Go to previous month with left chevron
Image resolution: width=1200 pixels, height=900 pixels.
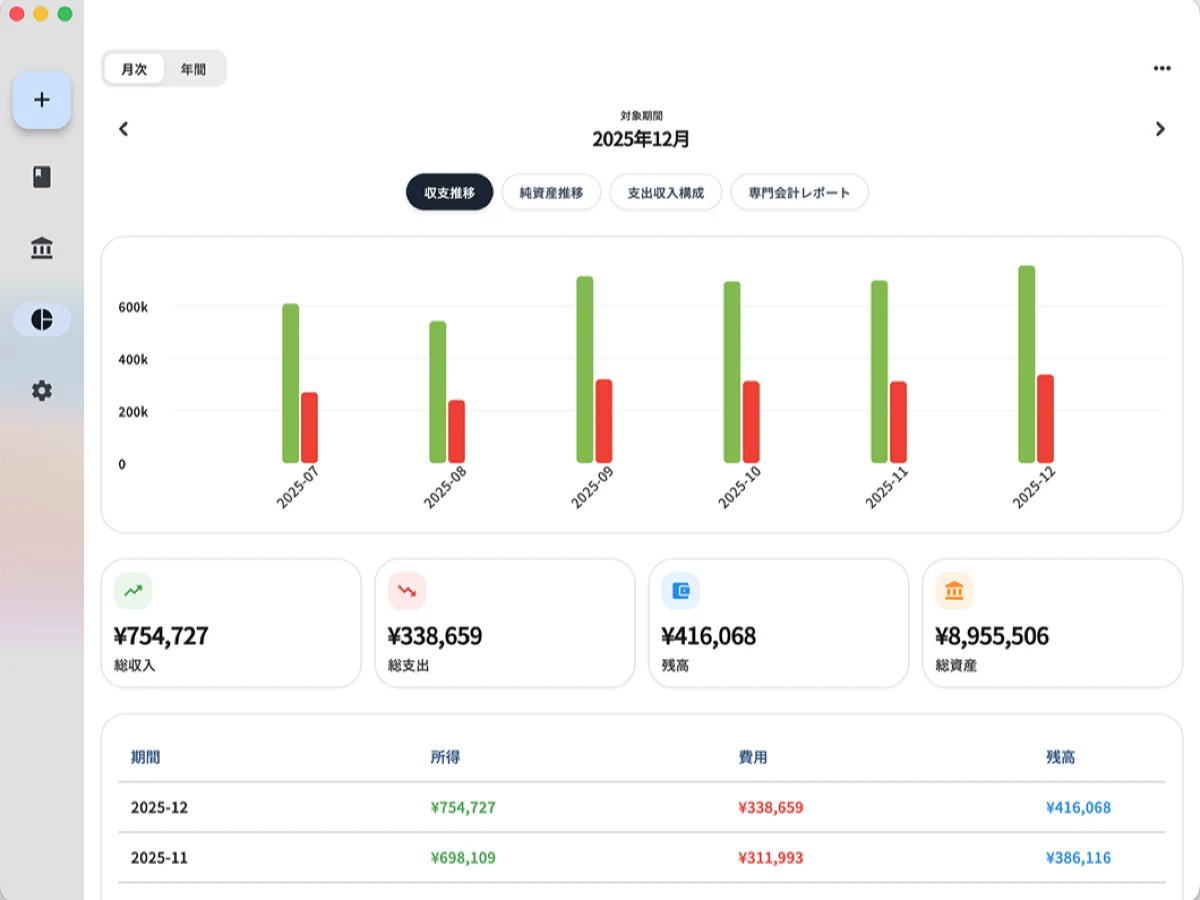pyautogui.click(x=124, y=129)
